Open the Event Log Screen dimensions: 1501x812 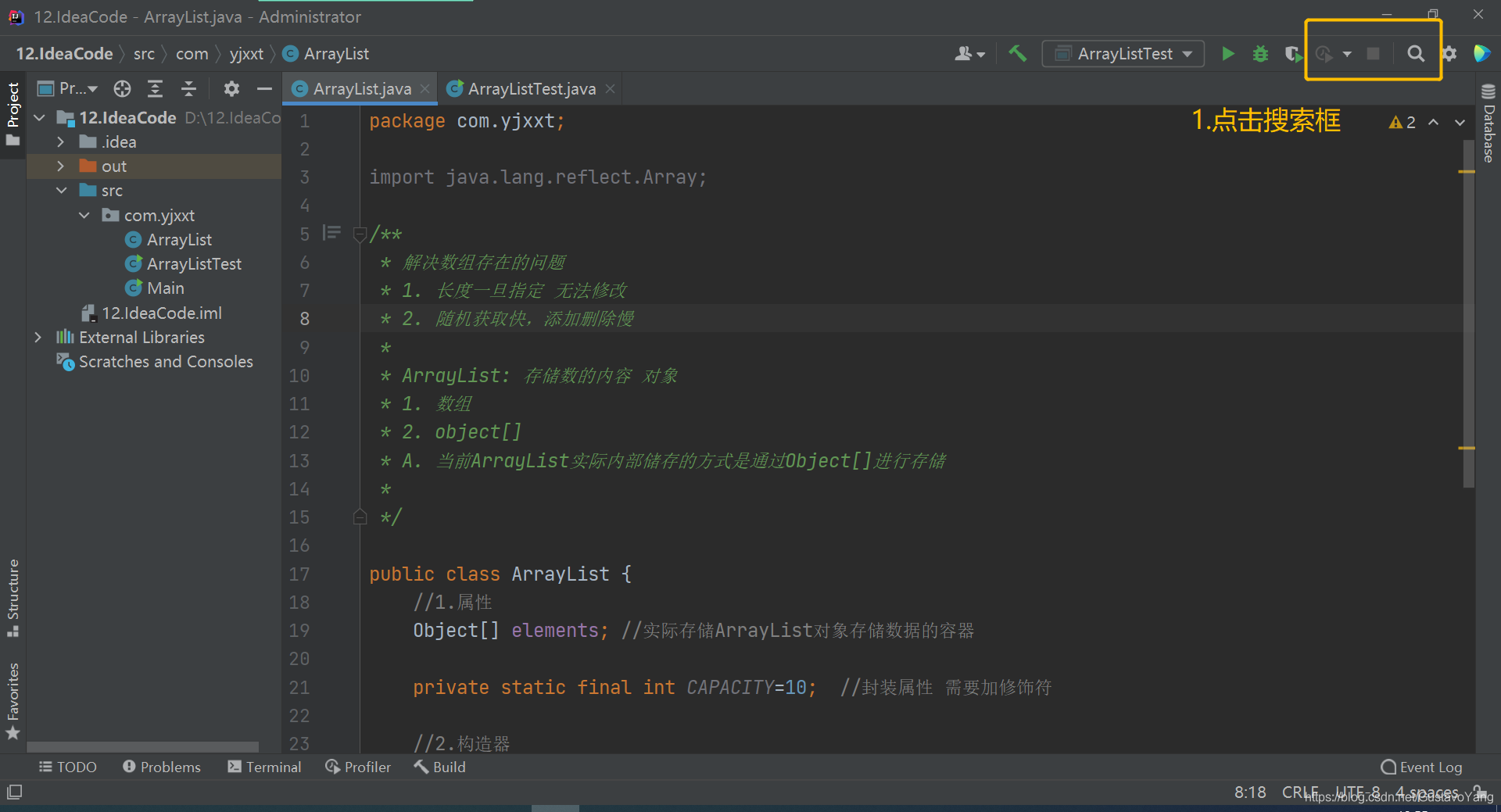1421,767
